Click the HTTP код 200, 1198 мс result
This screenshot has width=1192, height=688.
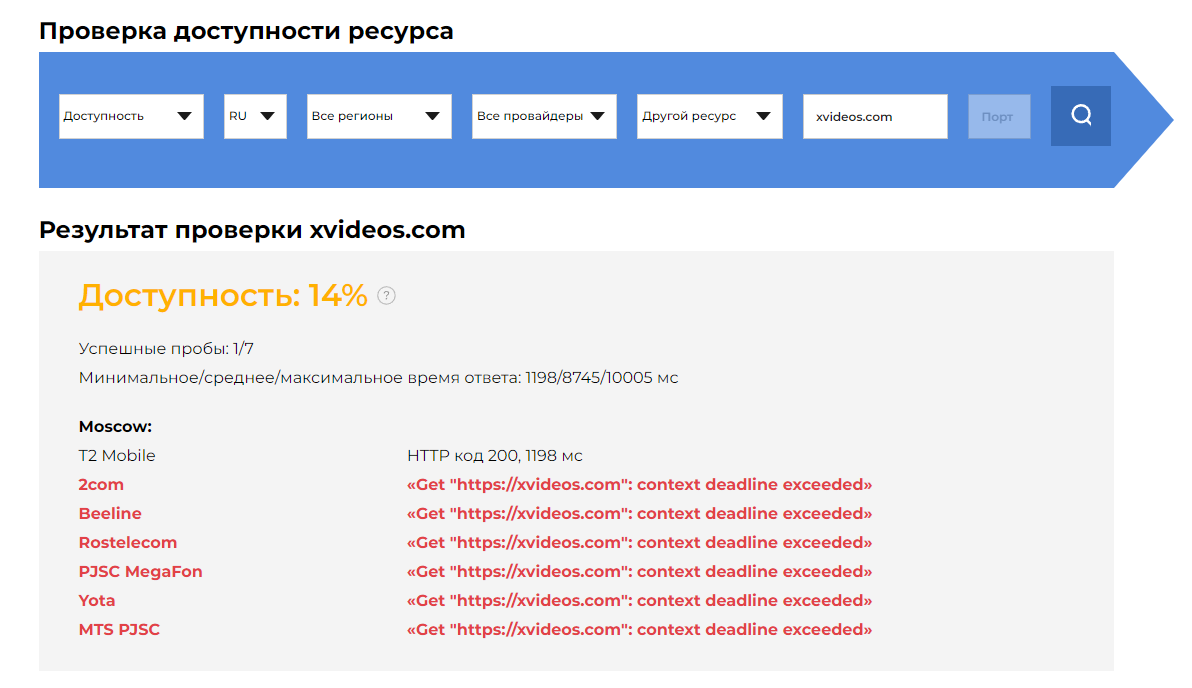tap(495, 455)
